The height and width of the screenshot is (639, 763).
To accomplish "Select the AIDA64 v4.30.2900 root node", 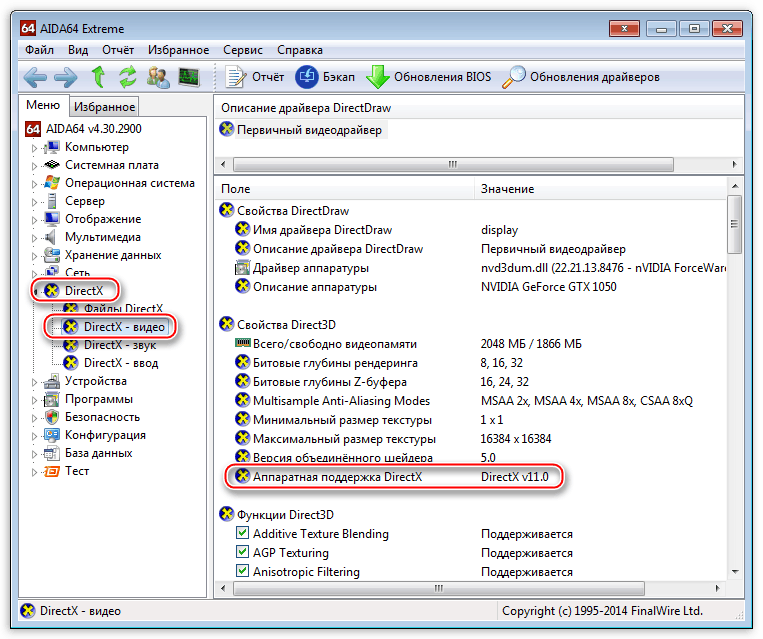I will (84, 129).
